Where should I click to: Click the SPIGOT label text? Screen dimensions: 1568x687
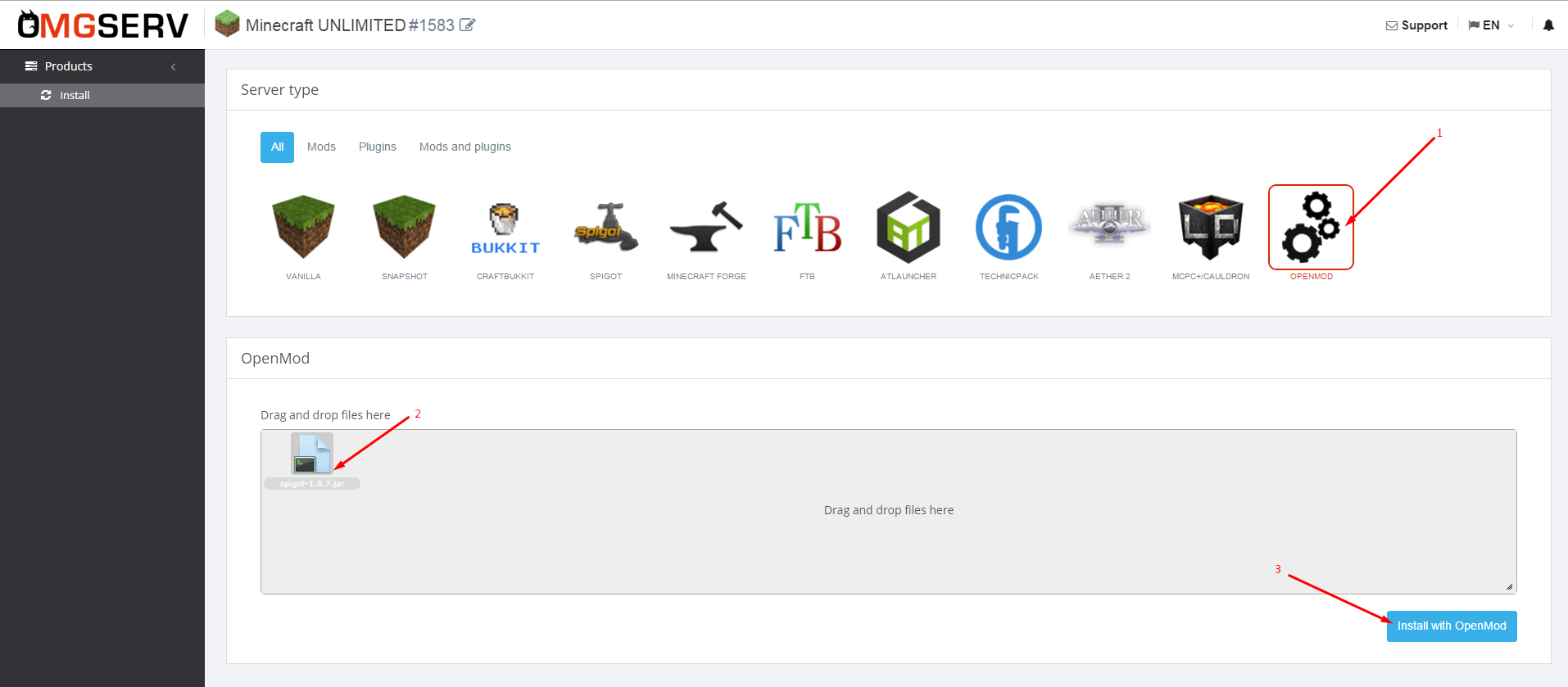606,277
